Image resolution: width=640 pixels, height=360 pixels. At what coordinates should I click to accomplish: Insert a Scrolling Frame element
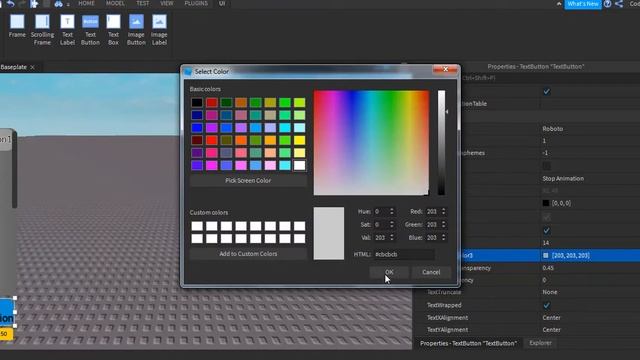point(42,30)
